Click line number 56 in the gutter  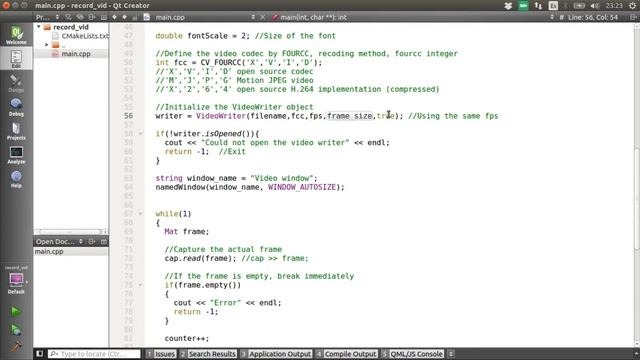(128, 116)
